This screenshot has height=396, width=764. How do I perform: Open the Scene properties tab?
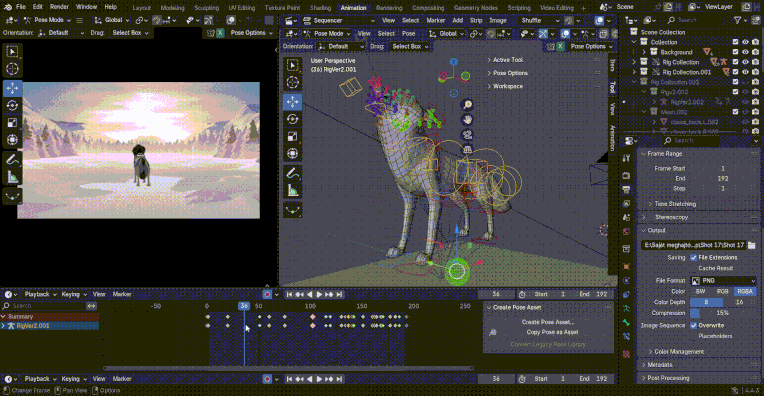click(627, 218)
